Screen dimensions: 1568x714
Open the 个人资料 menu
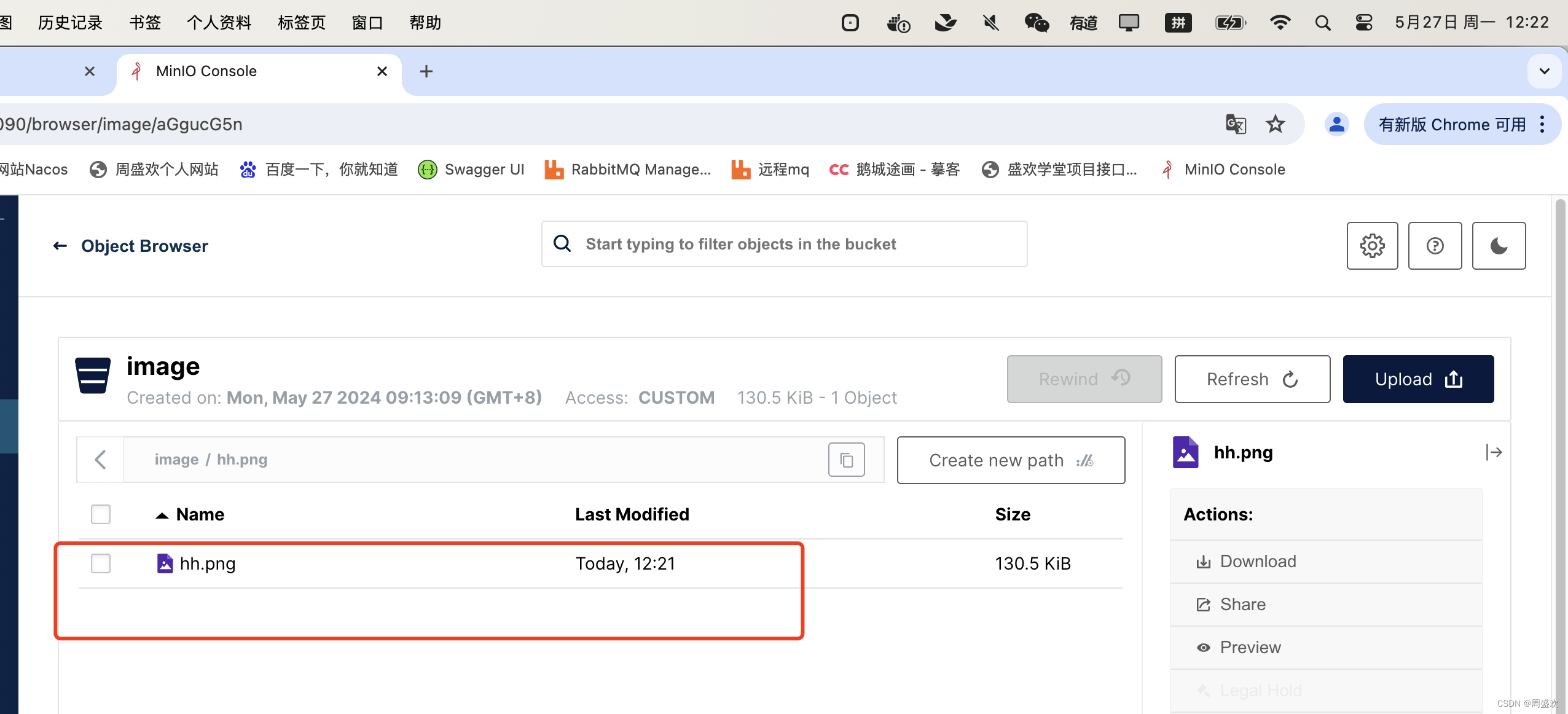[x=219, y=23]
